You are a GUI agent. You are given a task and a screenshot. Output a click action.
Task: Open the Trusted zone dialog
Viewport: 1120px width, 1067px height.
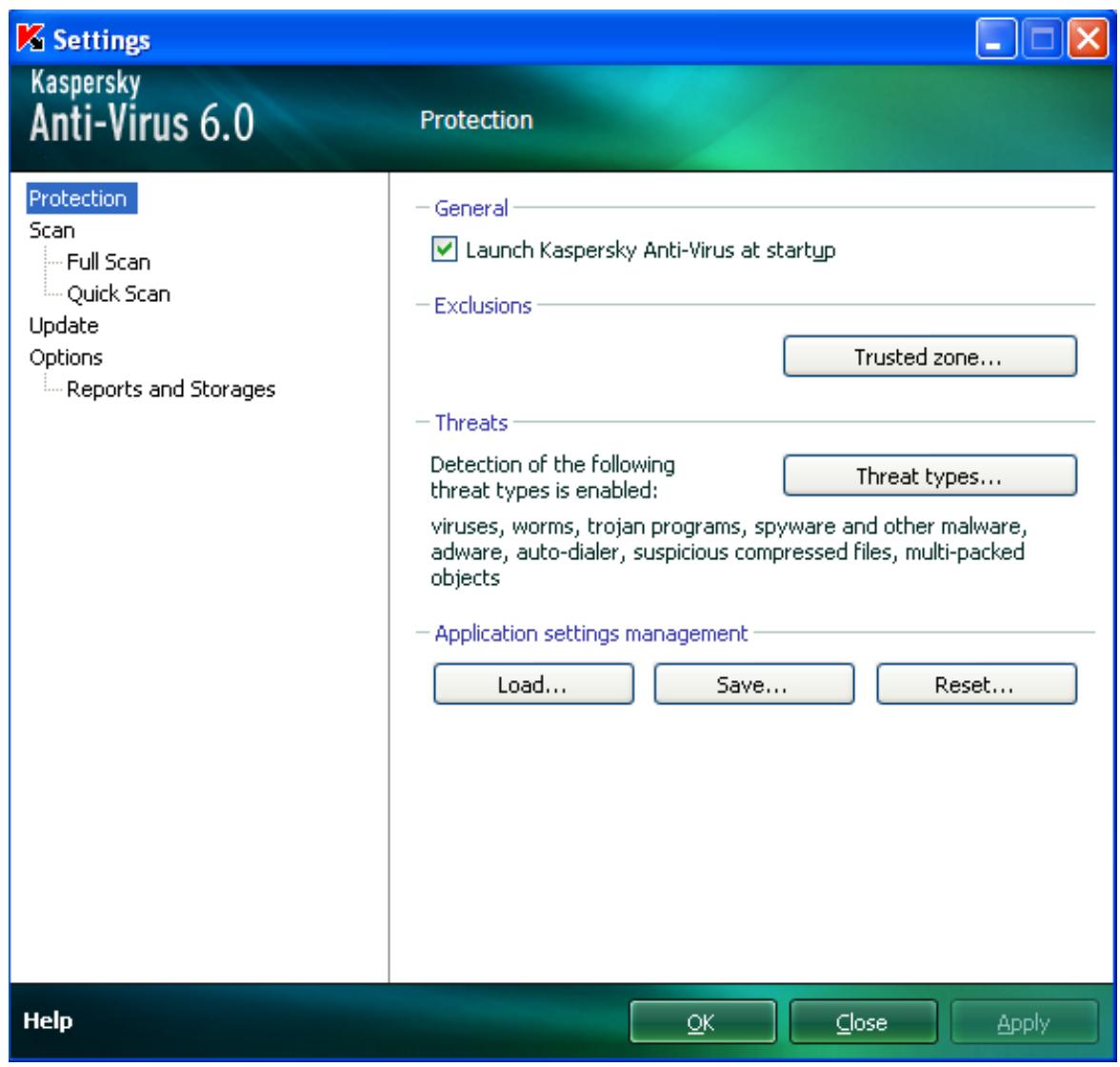coord(930,356)
